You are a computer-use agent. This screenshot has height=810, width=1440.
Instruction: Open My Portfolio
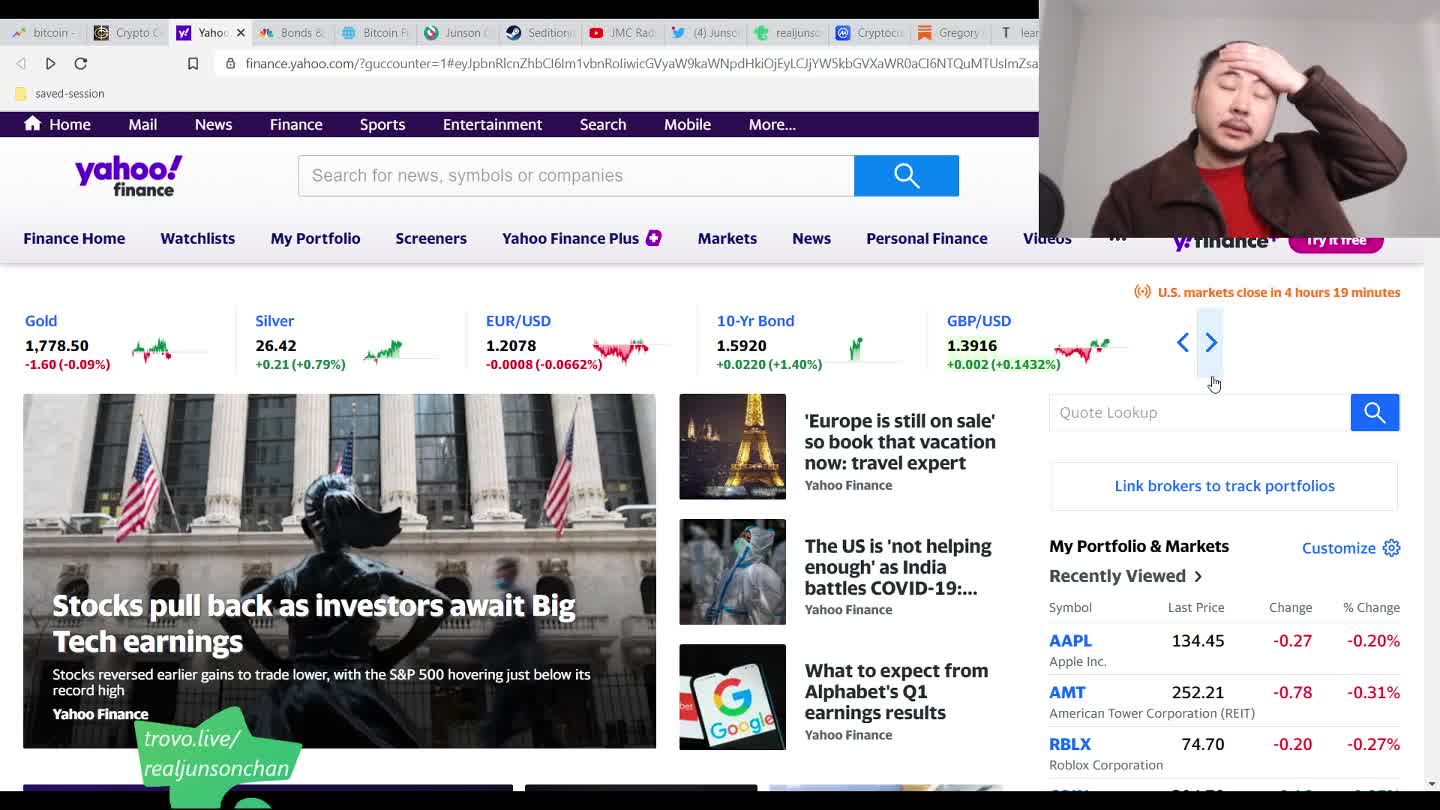click(x=315, y=238)
